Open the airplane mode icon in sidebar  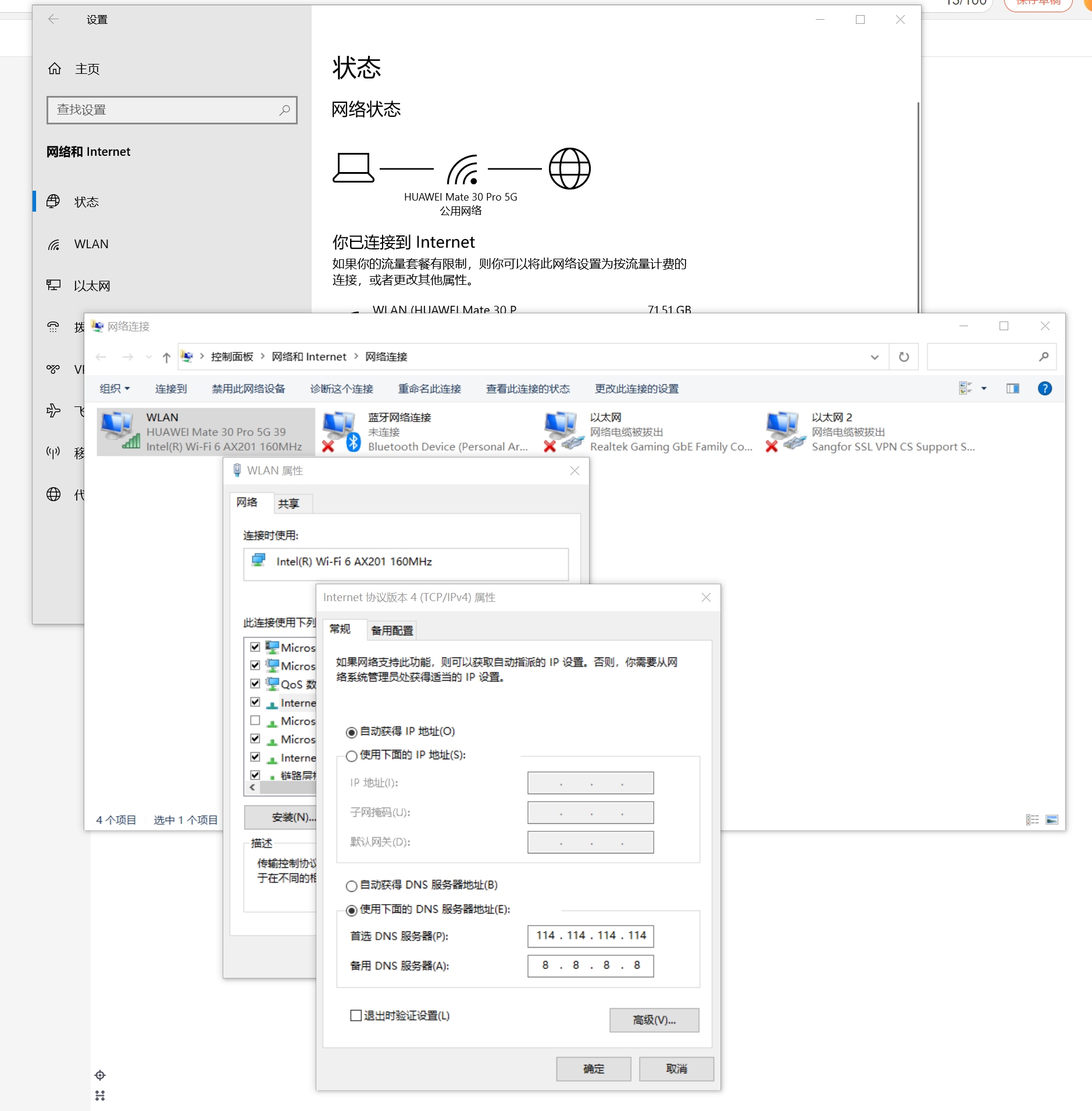click(53, 411)
